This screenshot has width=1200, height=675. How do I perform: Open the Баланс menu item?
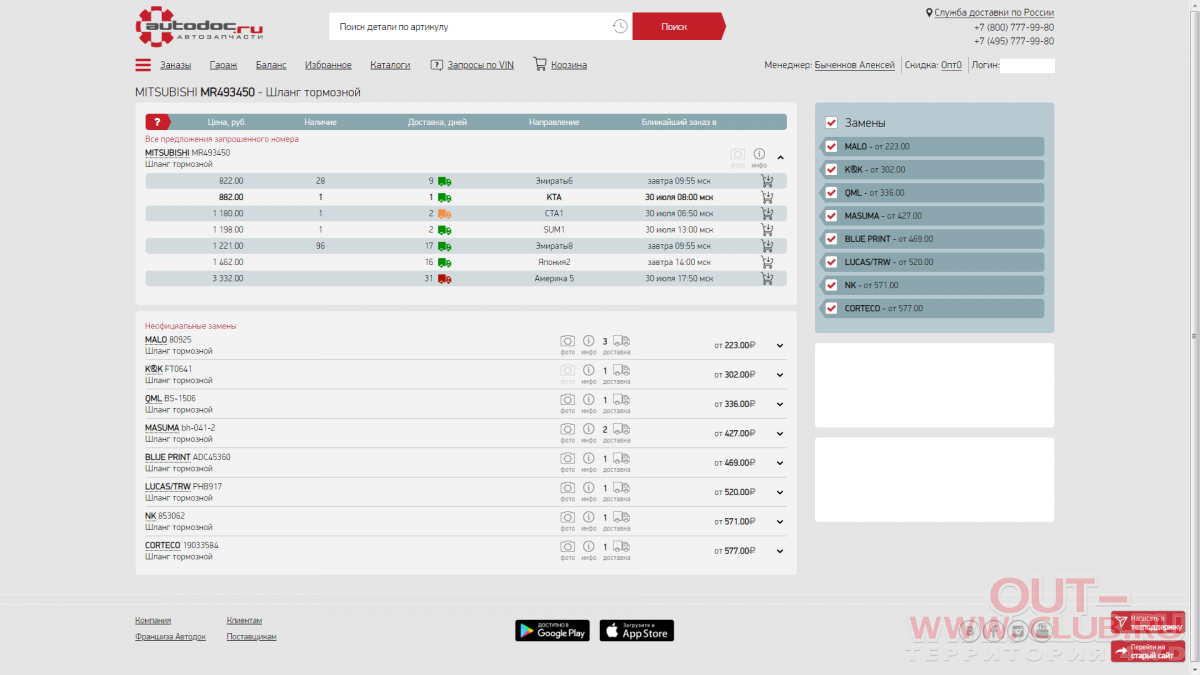coord(271,65)
